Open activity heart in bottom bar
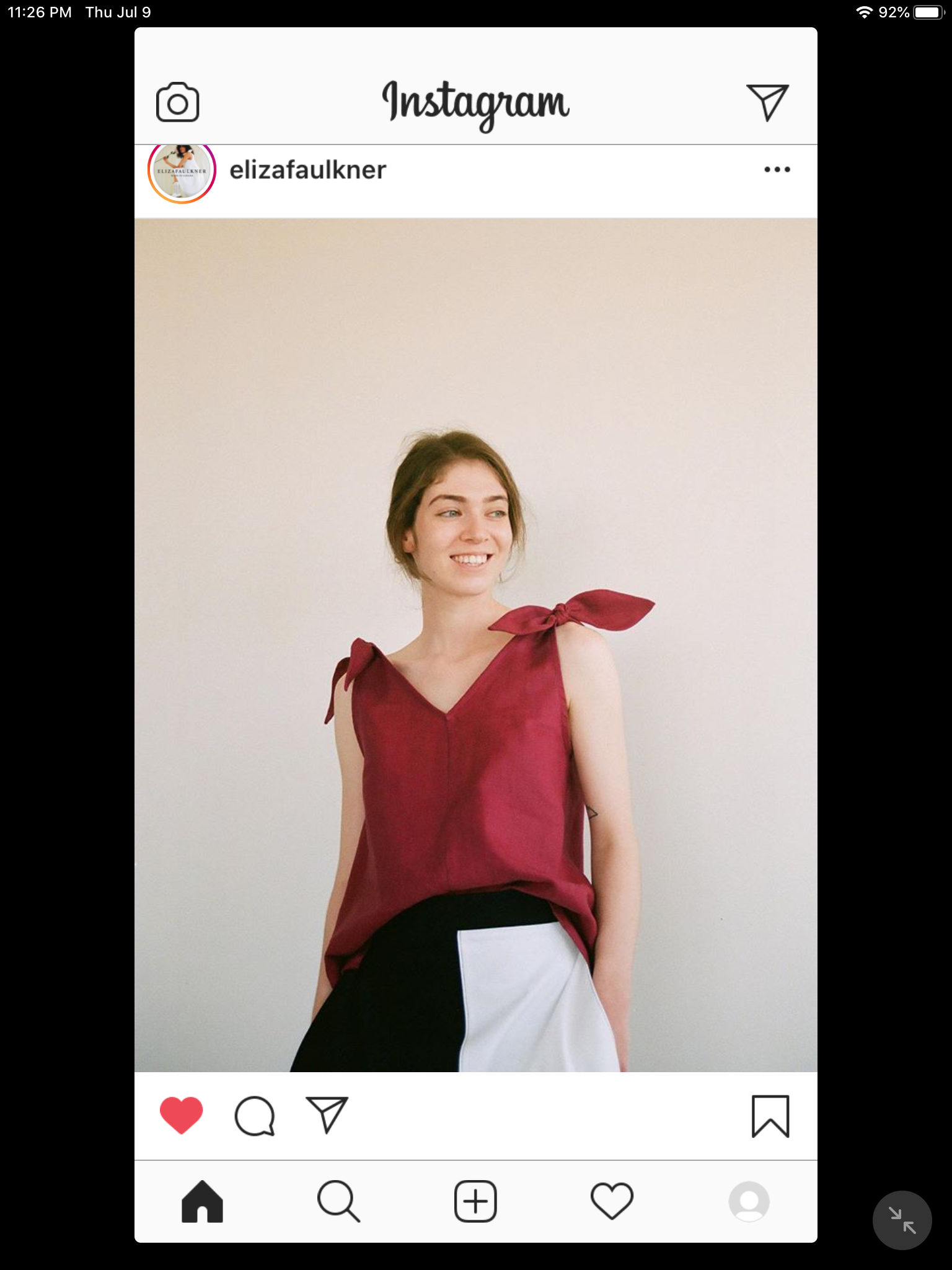The width and height of the screenshot is (952, 1270). pyautogui.click(x=612, y=1201)
